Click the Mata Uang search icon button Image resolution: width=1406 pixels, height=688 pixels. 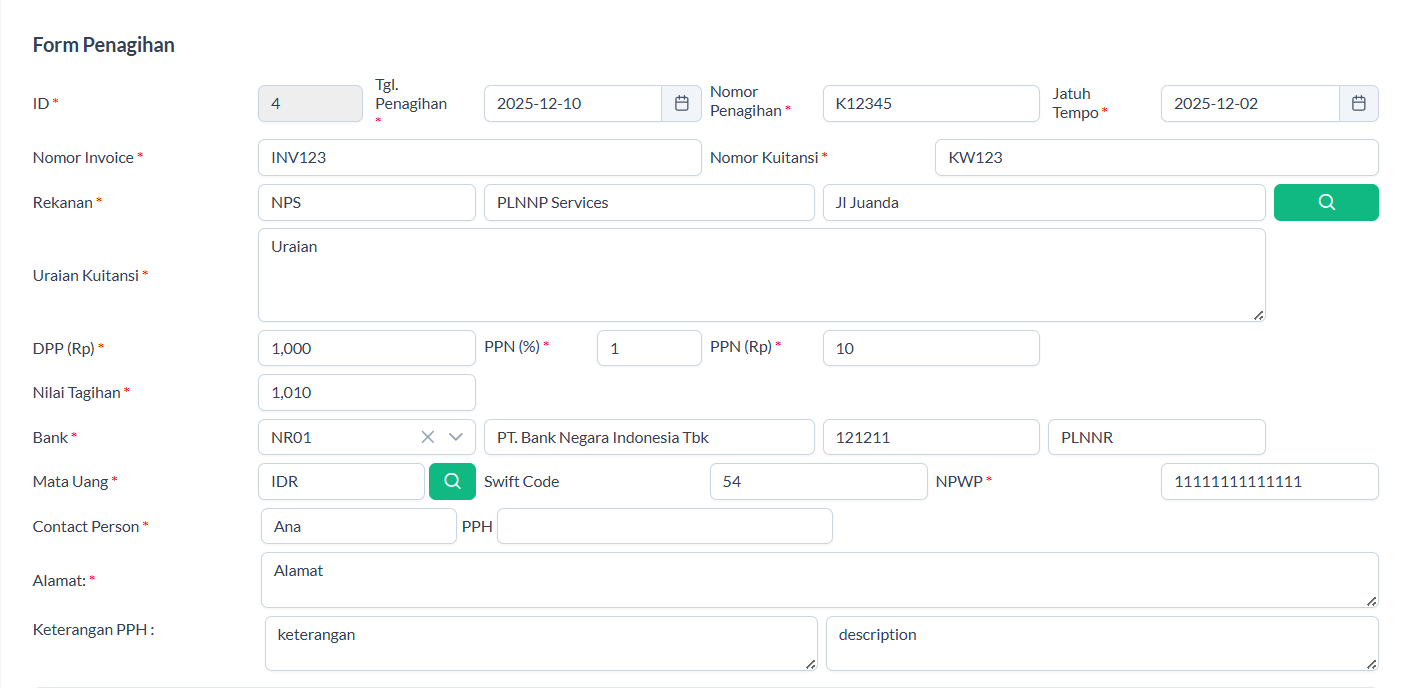452,481
